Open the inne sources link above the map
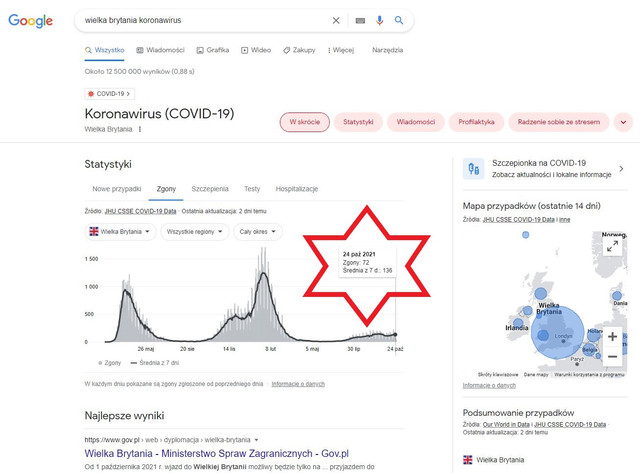Image resolution: width=640 pixels, height=473 pixels. (564, 220)
